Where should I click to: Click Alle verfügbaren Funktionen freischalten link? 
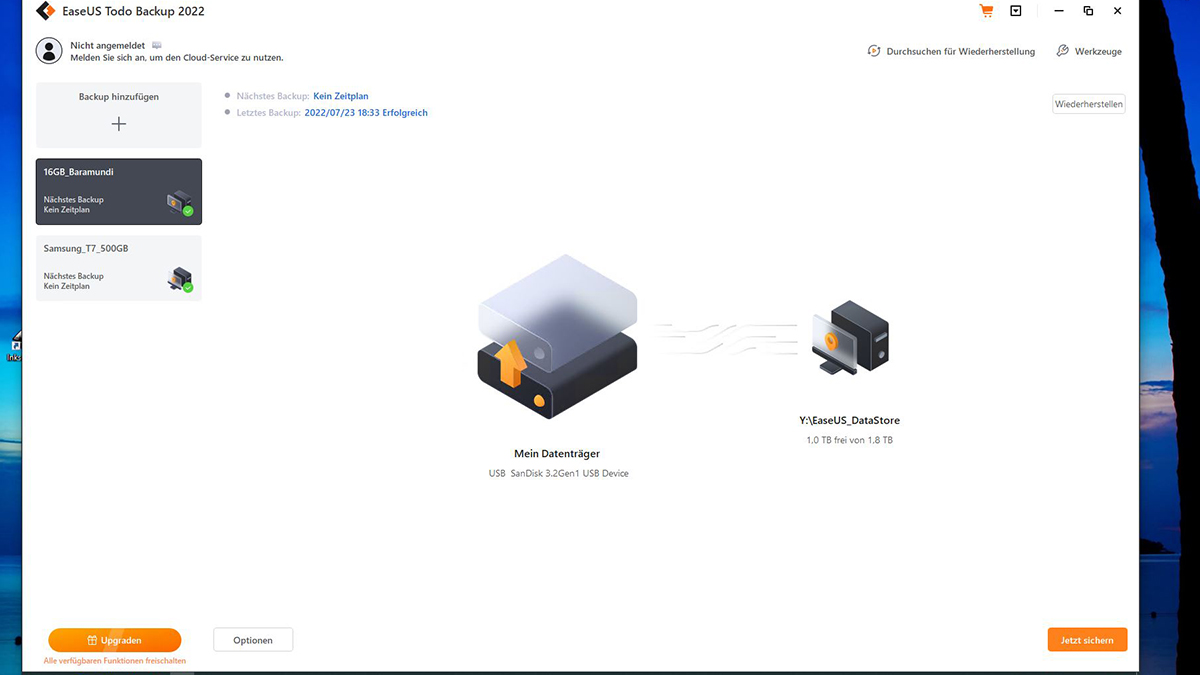[115, 661]
